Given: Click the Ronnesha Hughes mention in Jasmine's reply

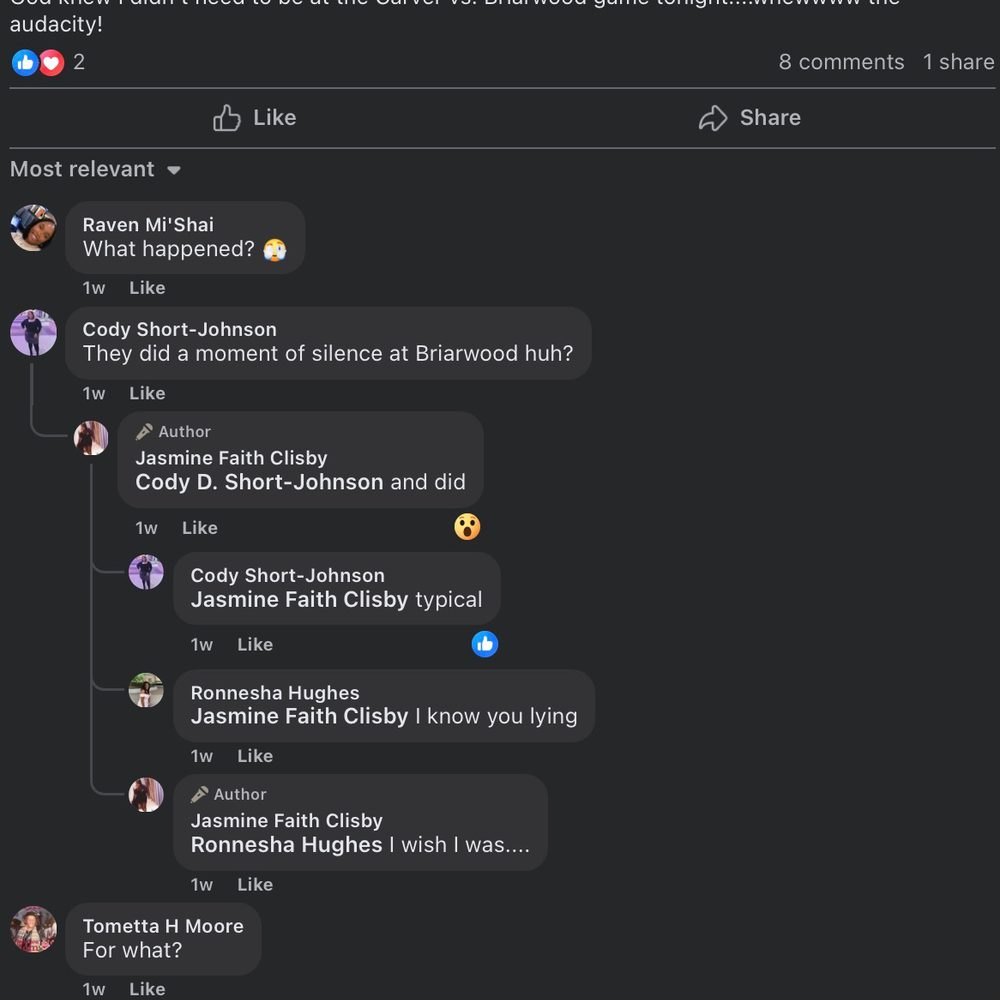Looking at the screenshot, I should point(287,845).
